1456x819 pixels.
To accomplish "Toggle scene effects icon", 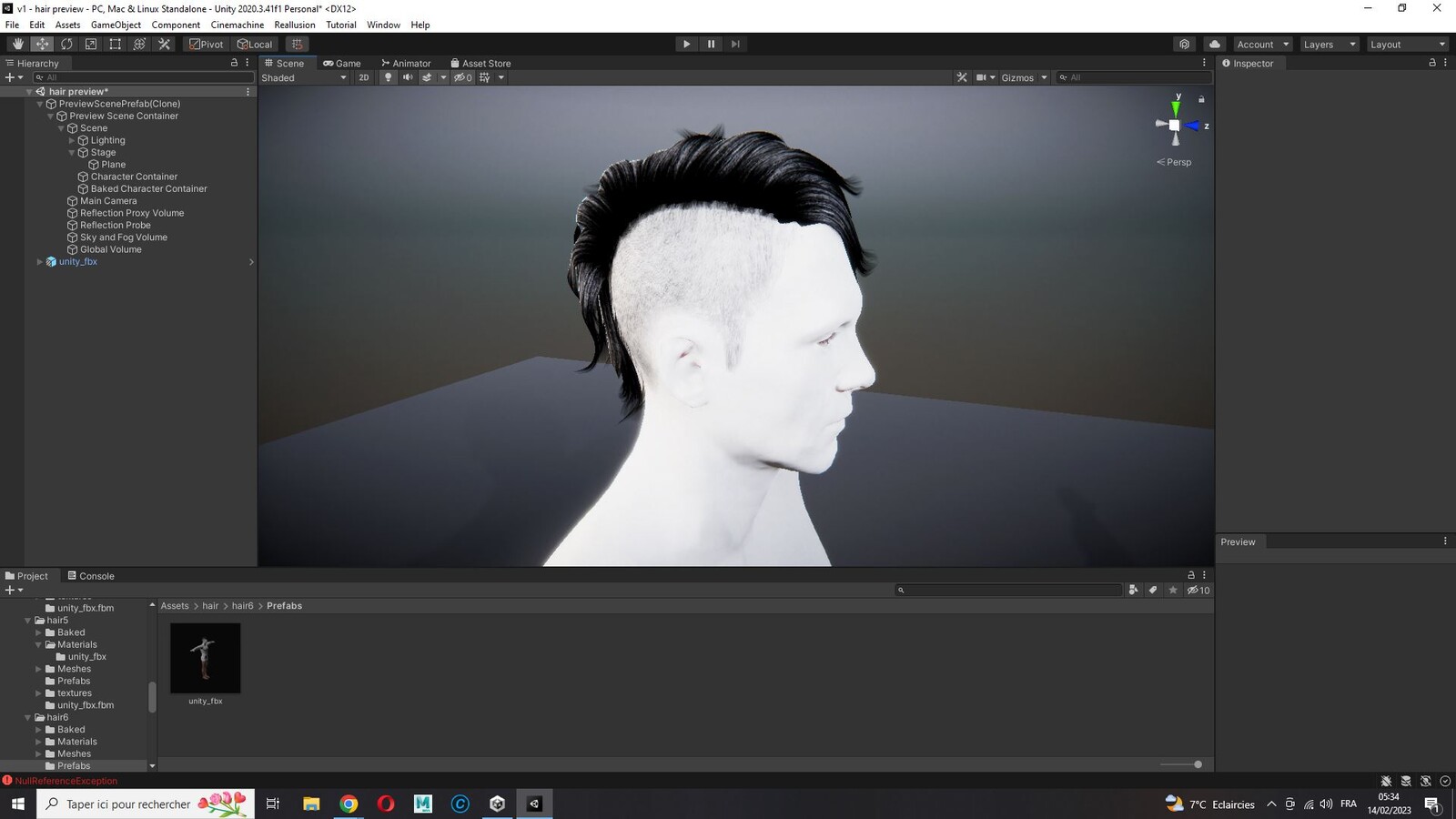I will [427, 77].
